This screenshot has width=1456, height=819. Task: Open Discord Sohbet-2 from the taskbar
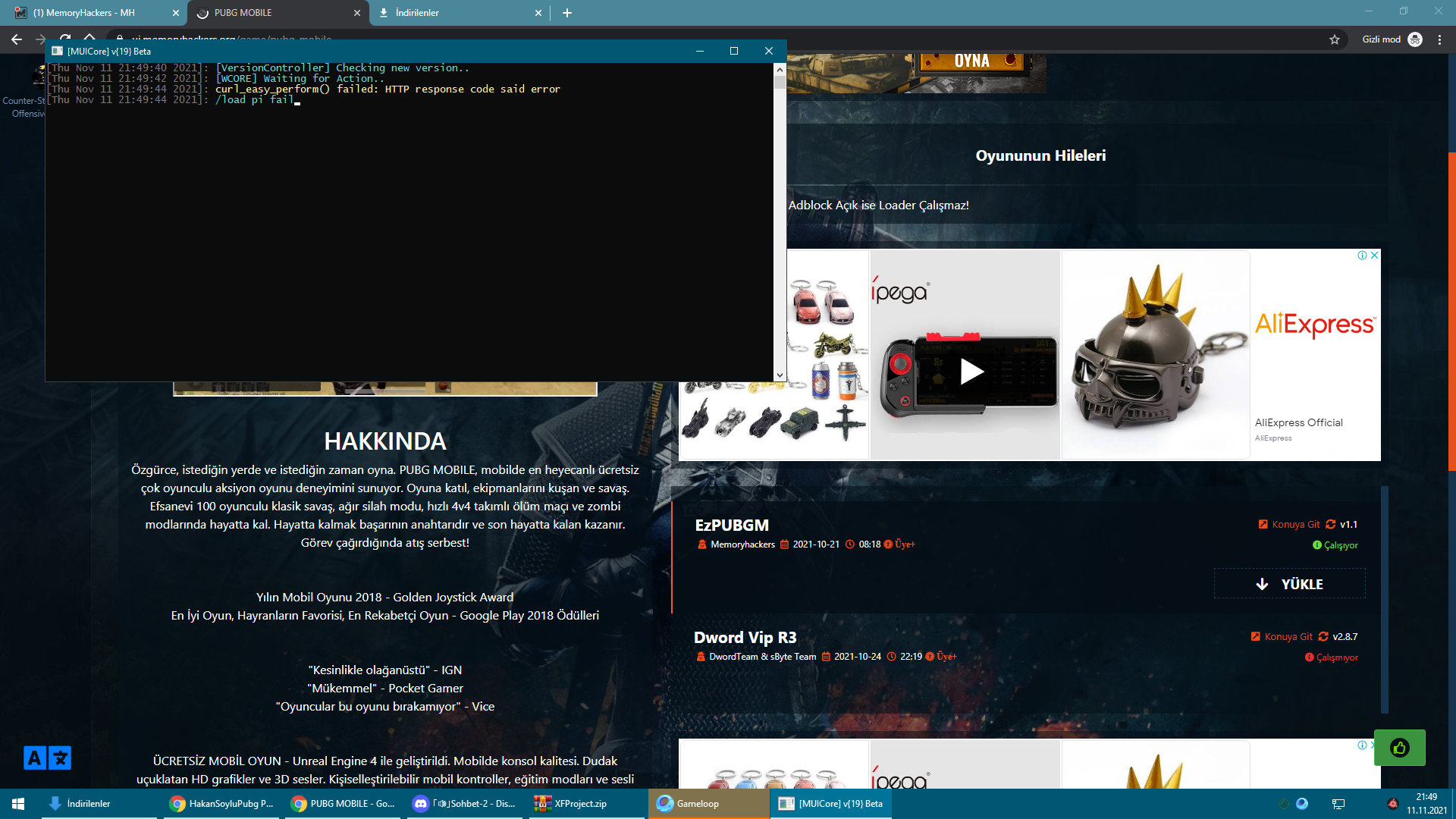(x=464, y=804)
